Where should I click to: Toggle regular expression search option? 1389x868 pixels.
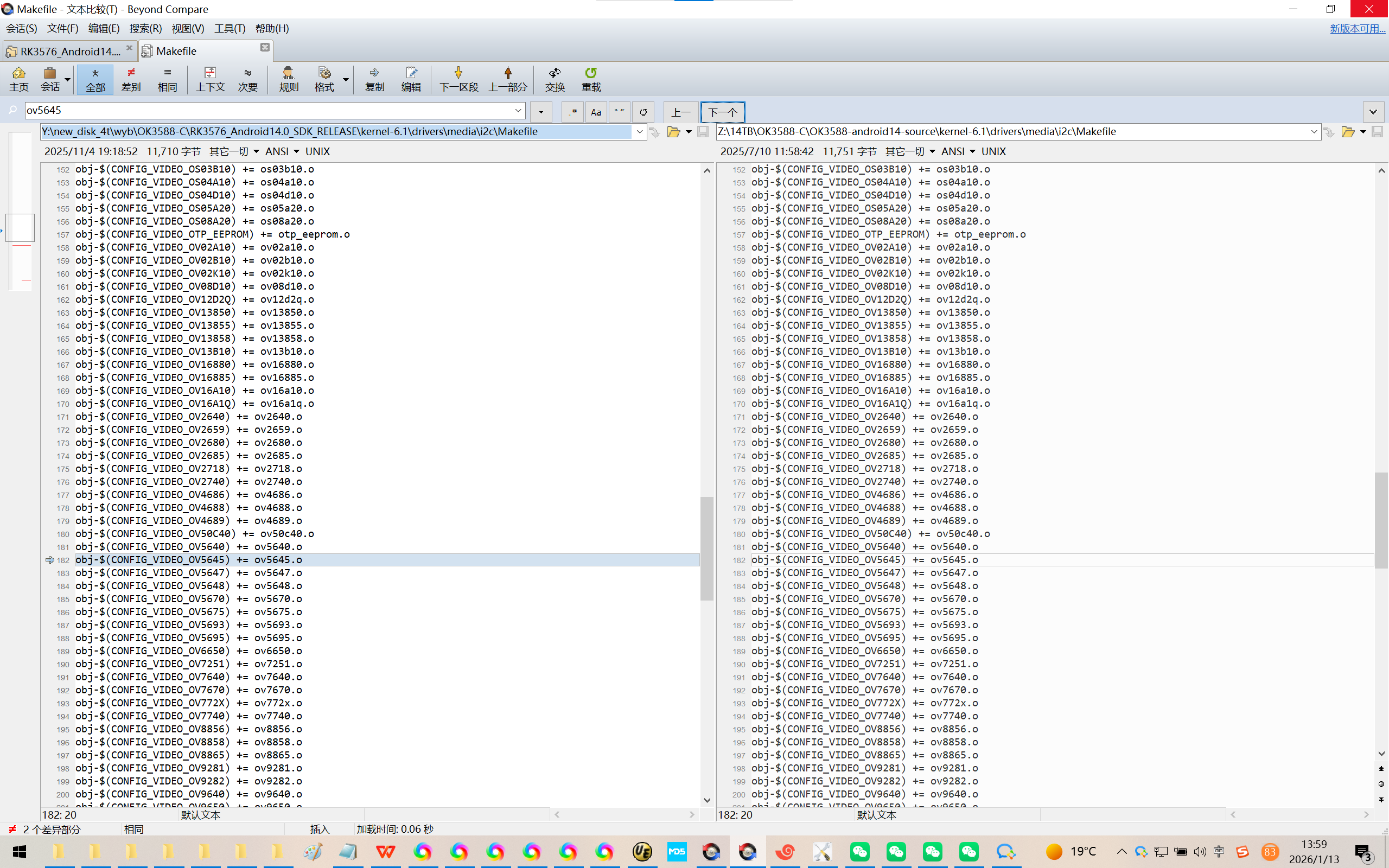click(x=572, y=112)
